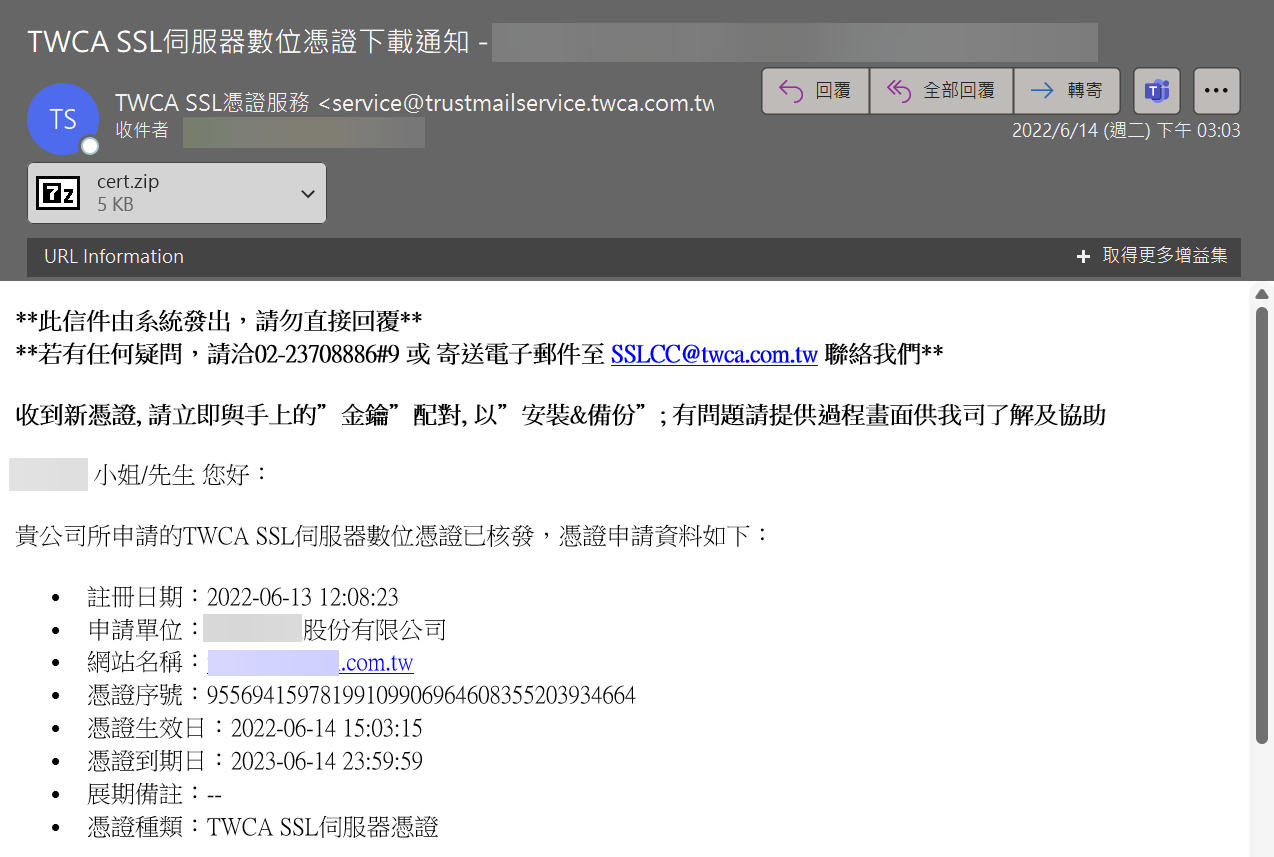Click the 憑證生效日 2022-06-14 15:03:15 line
This screenshot has height=857, width=1274.
(255, 729)
